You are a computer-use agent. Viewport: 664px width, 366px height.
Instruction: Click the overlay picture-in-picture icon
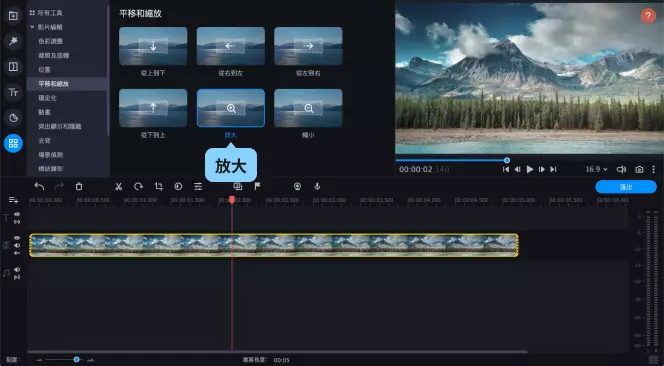(x=238, y=186)
